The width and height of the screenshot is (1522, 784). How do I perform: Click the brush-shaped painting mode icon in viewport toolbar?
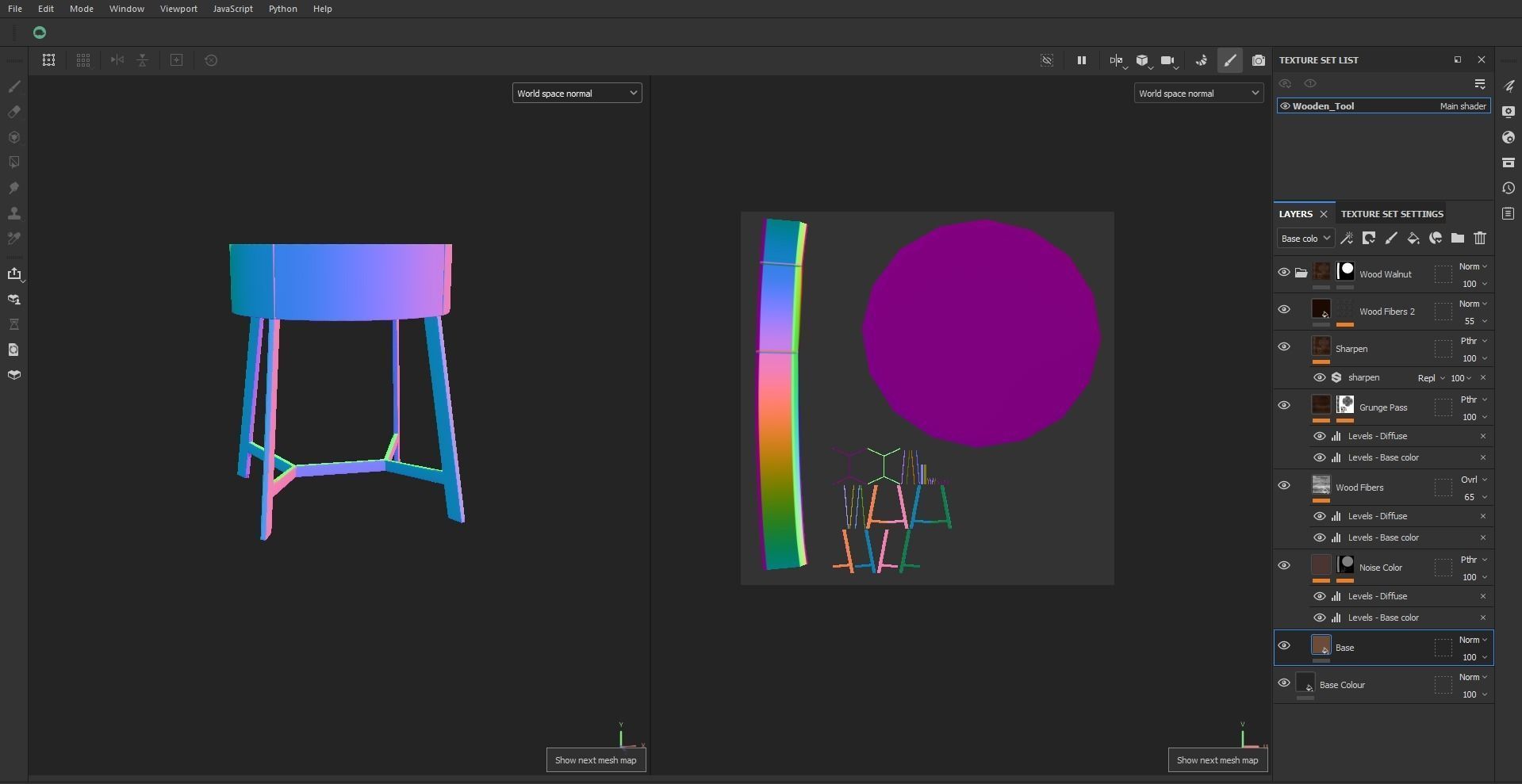point(1230,60)
